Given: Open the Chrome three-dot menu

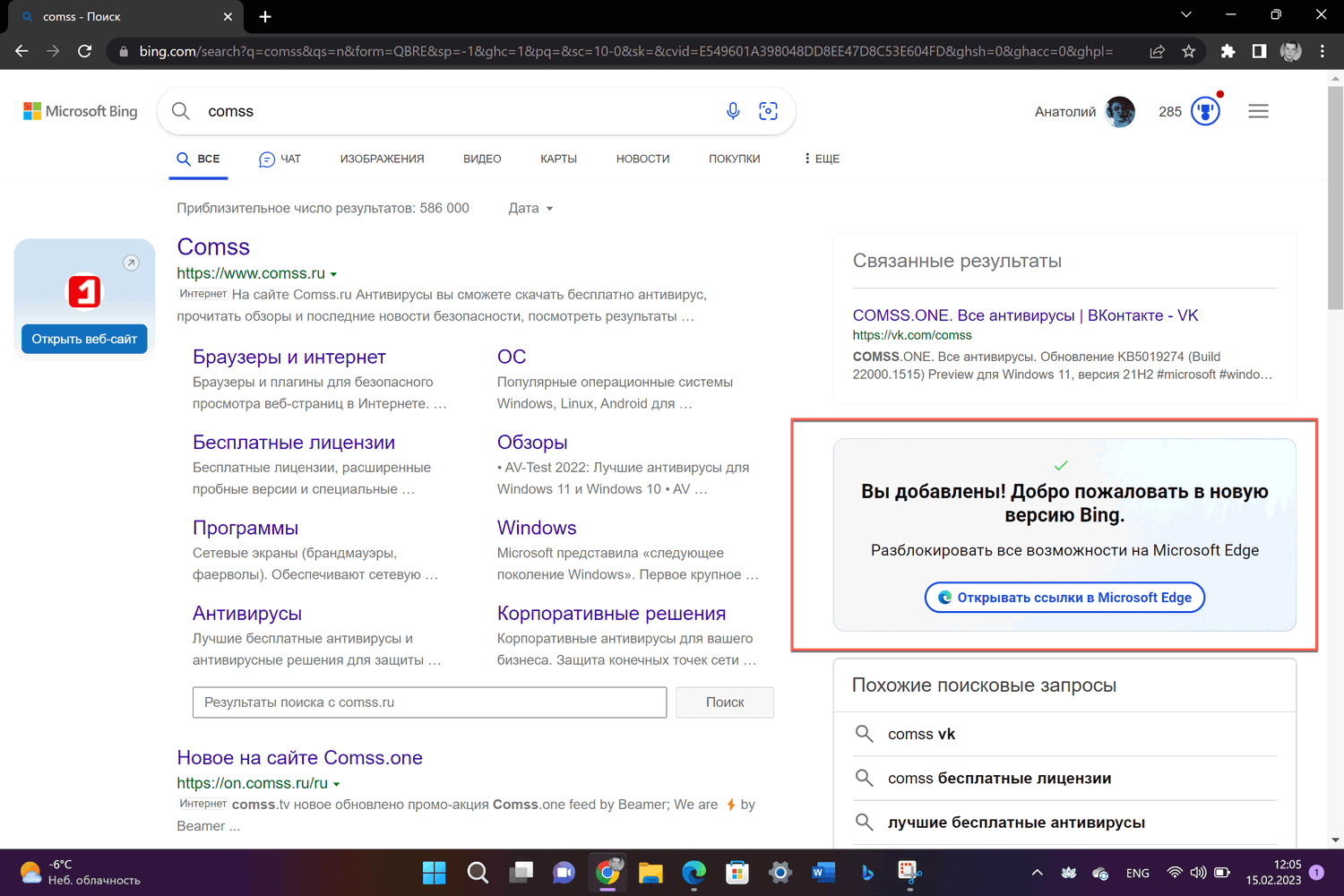Looking at the screenshot, I should [1322, 51].
